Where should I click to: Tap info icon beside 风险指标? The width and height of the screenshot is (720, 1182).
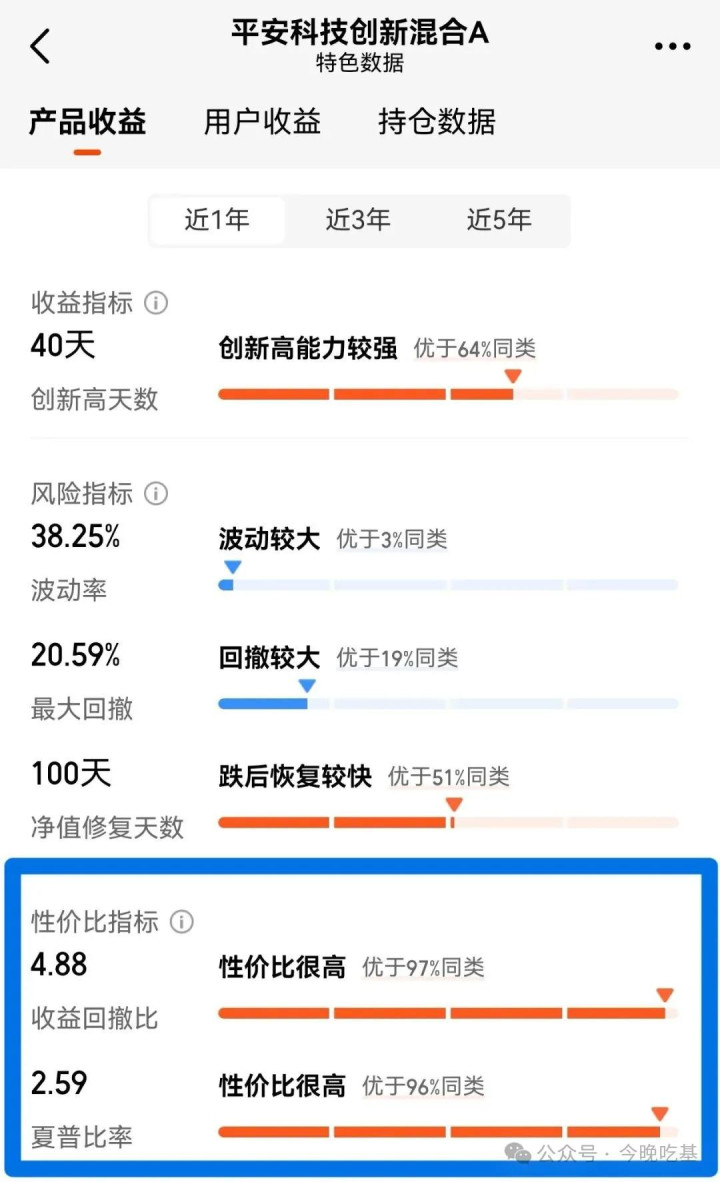(x=156, y=493)
